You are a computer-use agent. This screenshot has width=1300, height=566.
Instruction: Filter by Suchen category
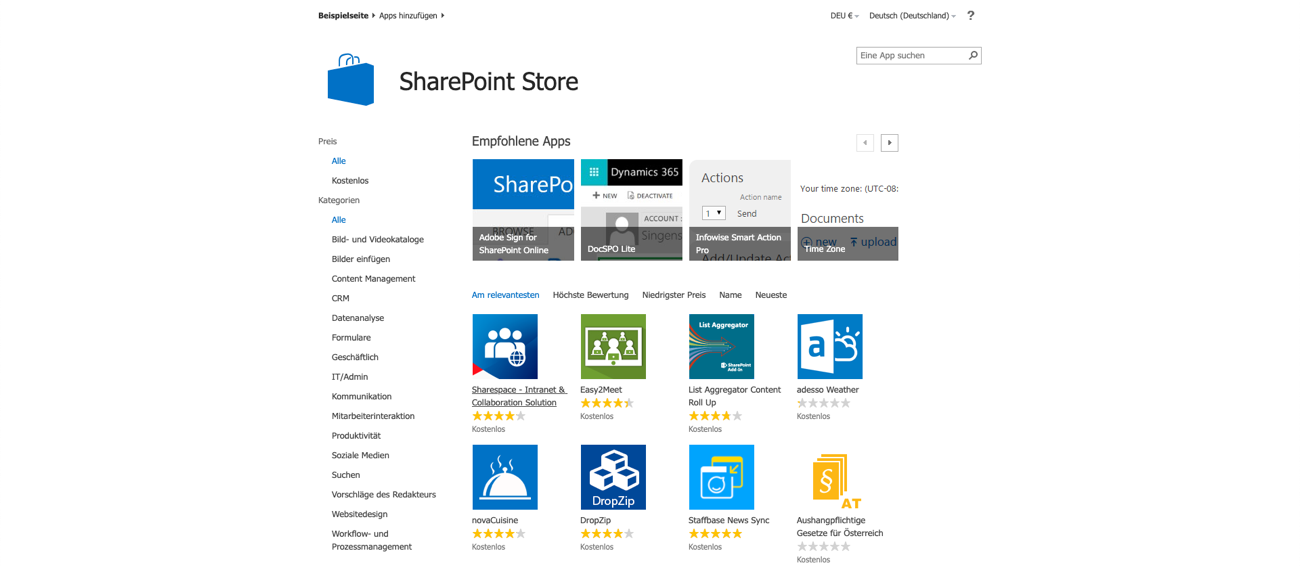click(x=345, y=475)
